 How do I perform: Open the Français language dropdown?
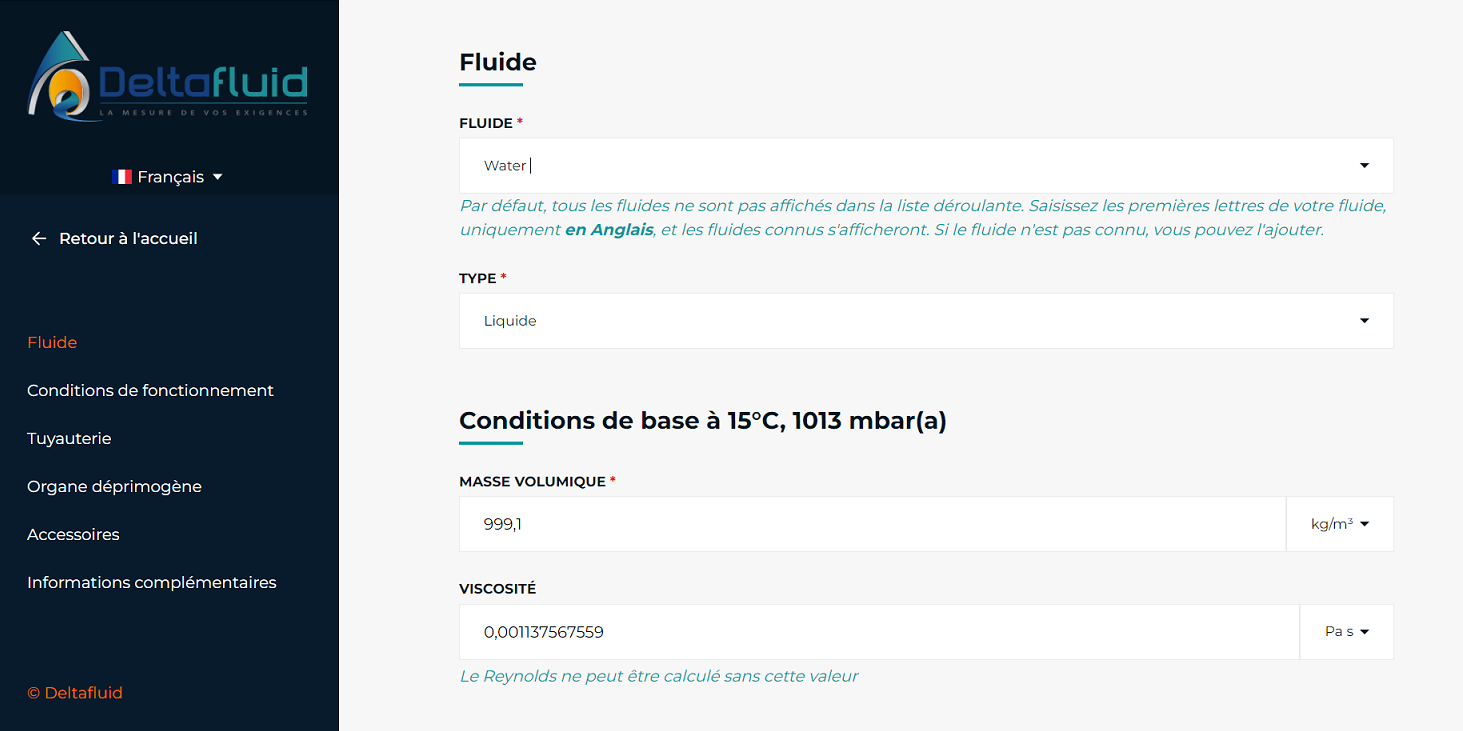point(168,177)
